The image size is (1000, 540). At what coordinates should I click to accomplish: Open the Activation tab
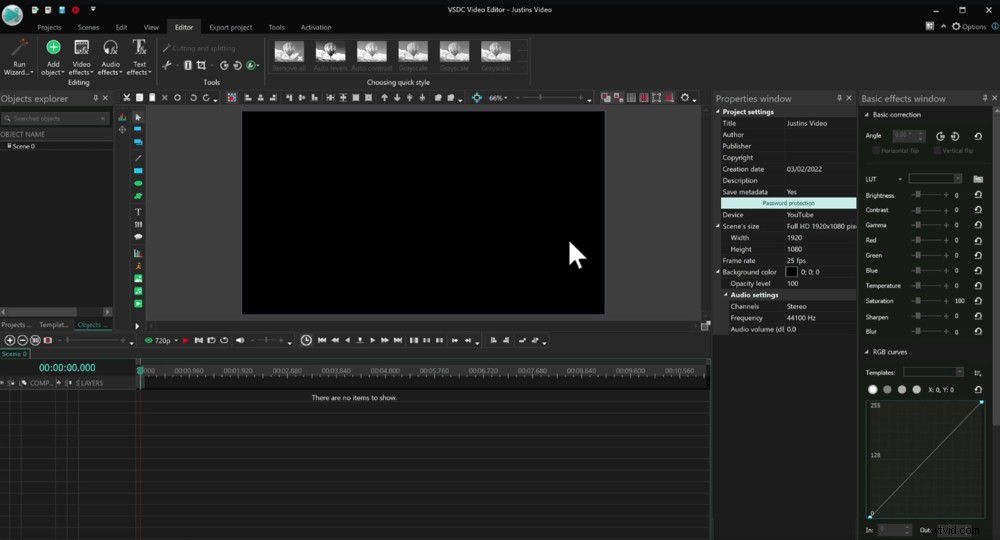tap(316, 27)
